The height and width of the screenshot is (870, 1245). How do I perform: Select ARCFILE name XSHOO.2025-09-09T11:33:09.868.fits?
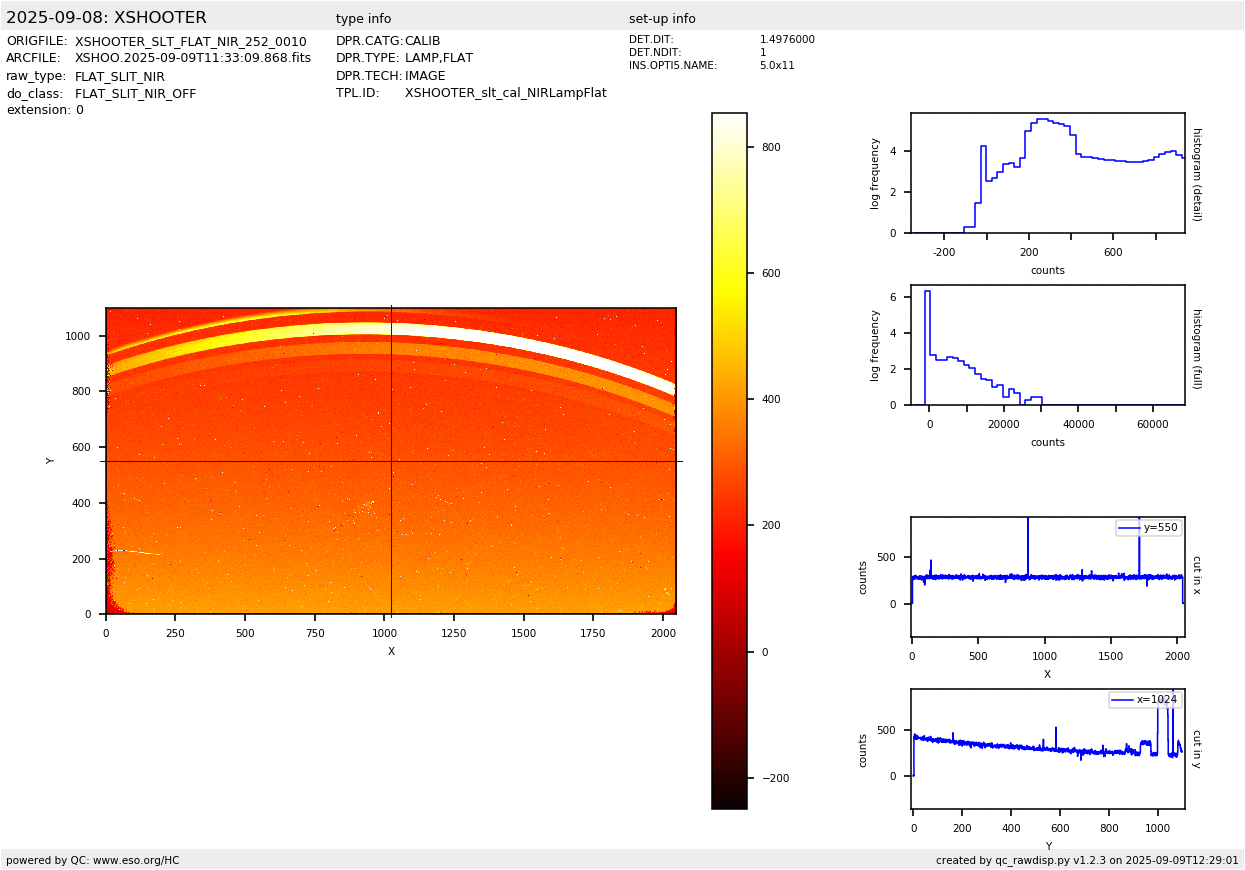coord(193,59)
